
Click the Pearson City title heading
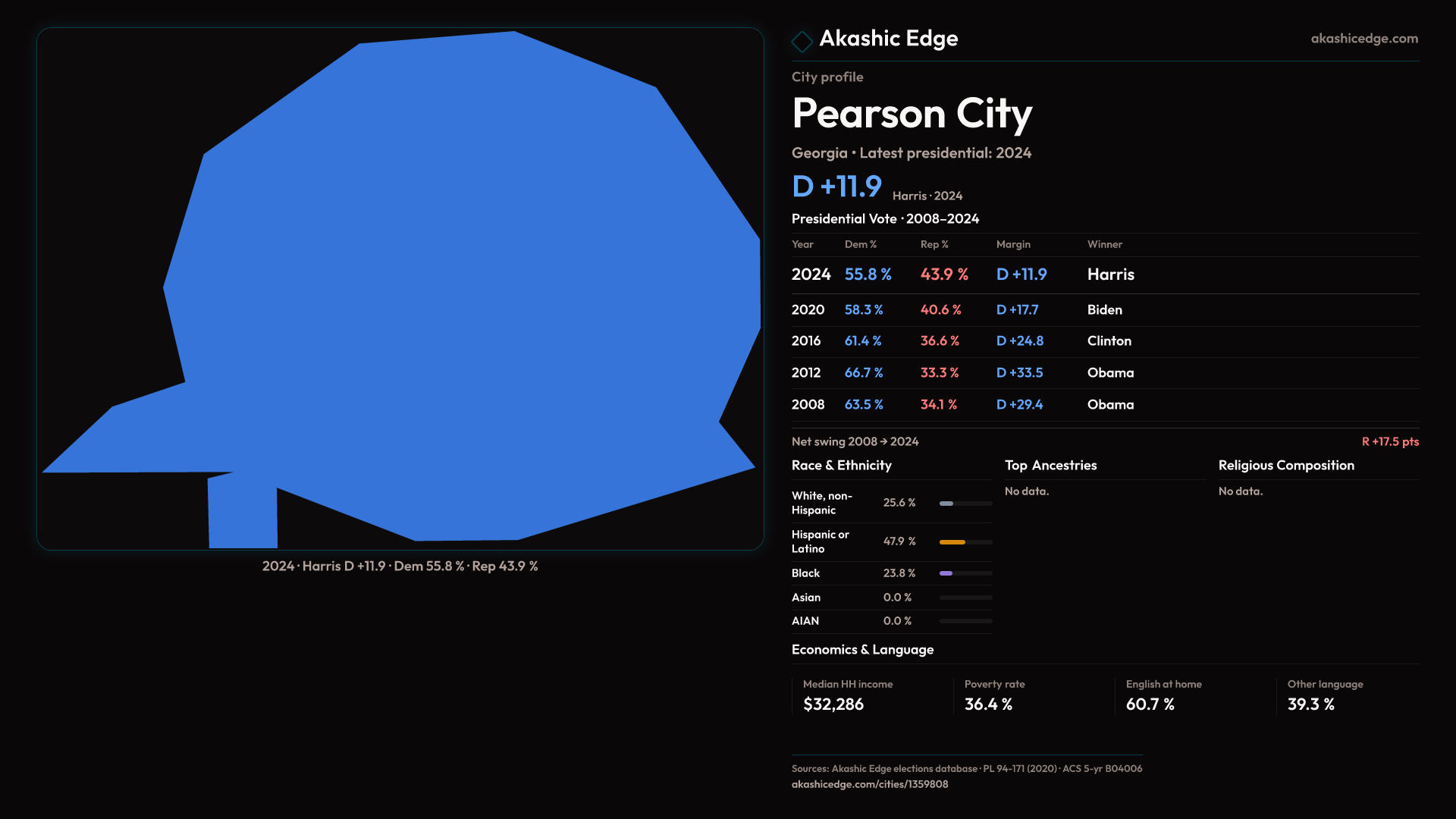click(912, 114)
